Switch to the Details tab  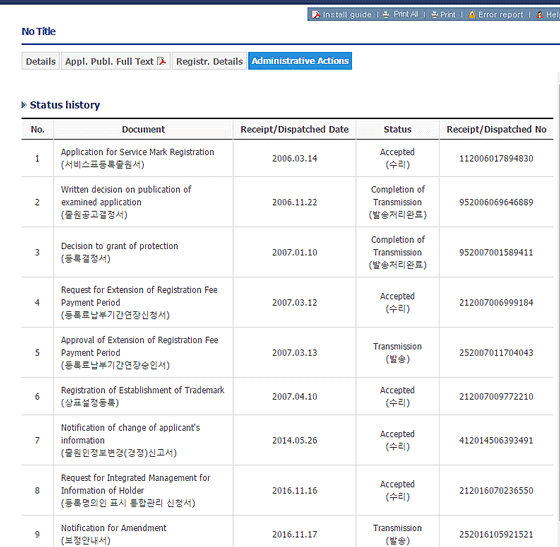pos(40,61)
